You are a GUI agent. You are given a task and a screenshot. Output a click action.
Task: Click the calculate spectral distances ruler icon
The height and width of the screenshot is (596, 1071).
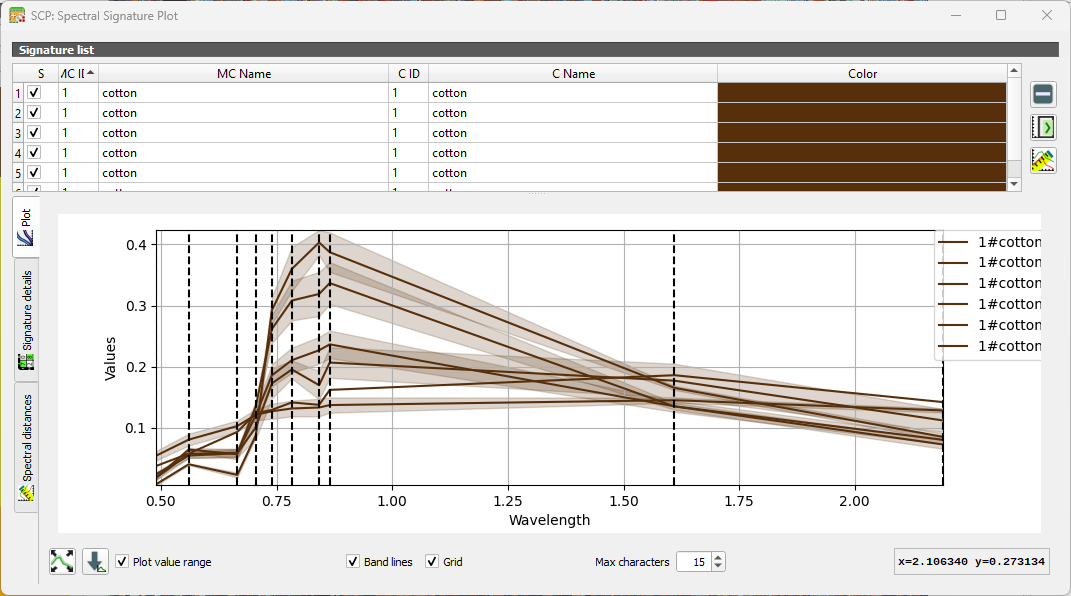1043,160
